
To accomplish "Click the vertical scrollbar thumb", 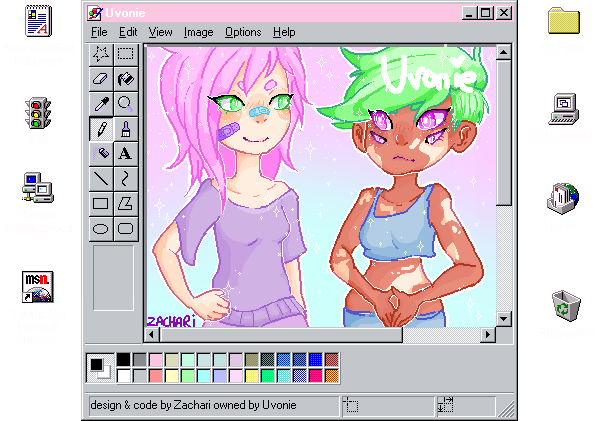I will click(503, 133).
